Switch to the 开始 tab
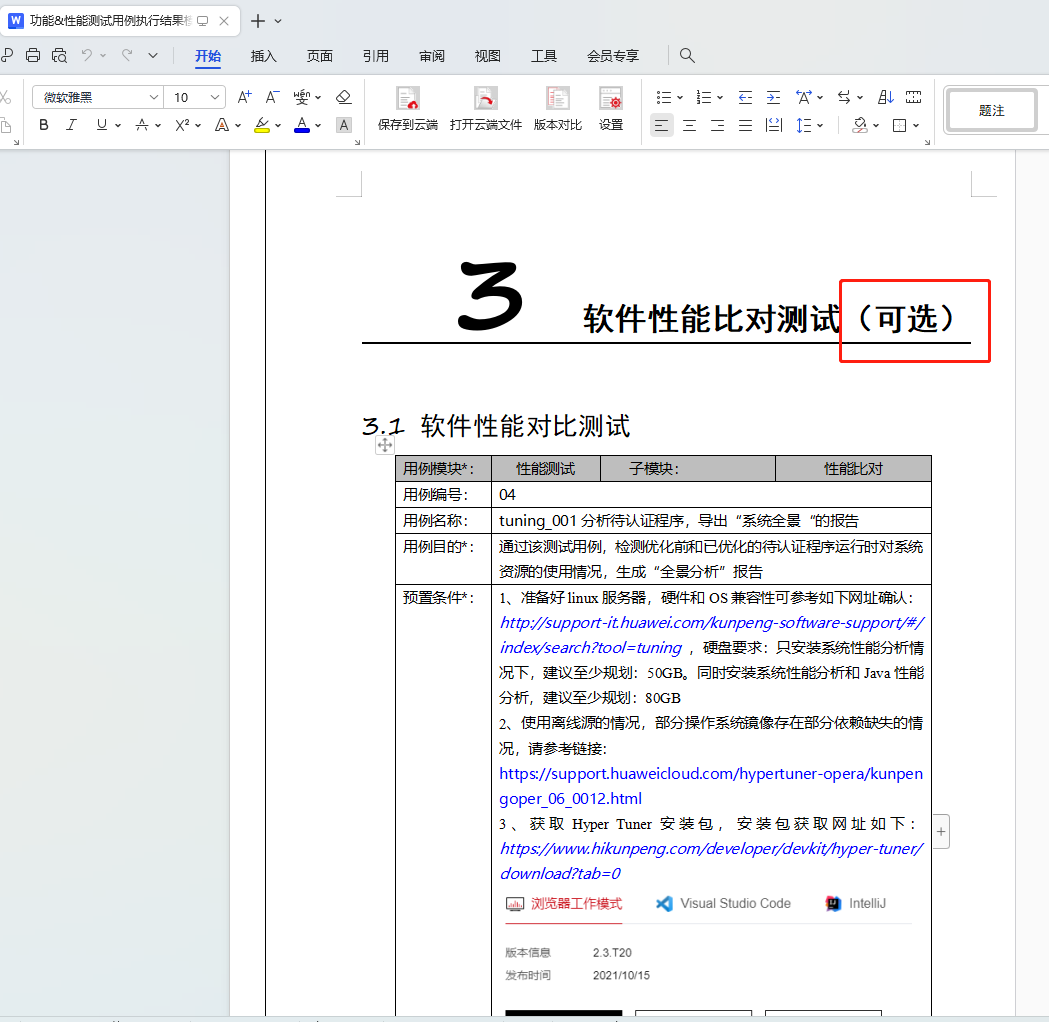Screen dimensions: 1049x1022 [x=208, y=56]
